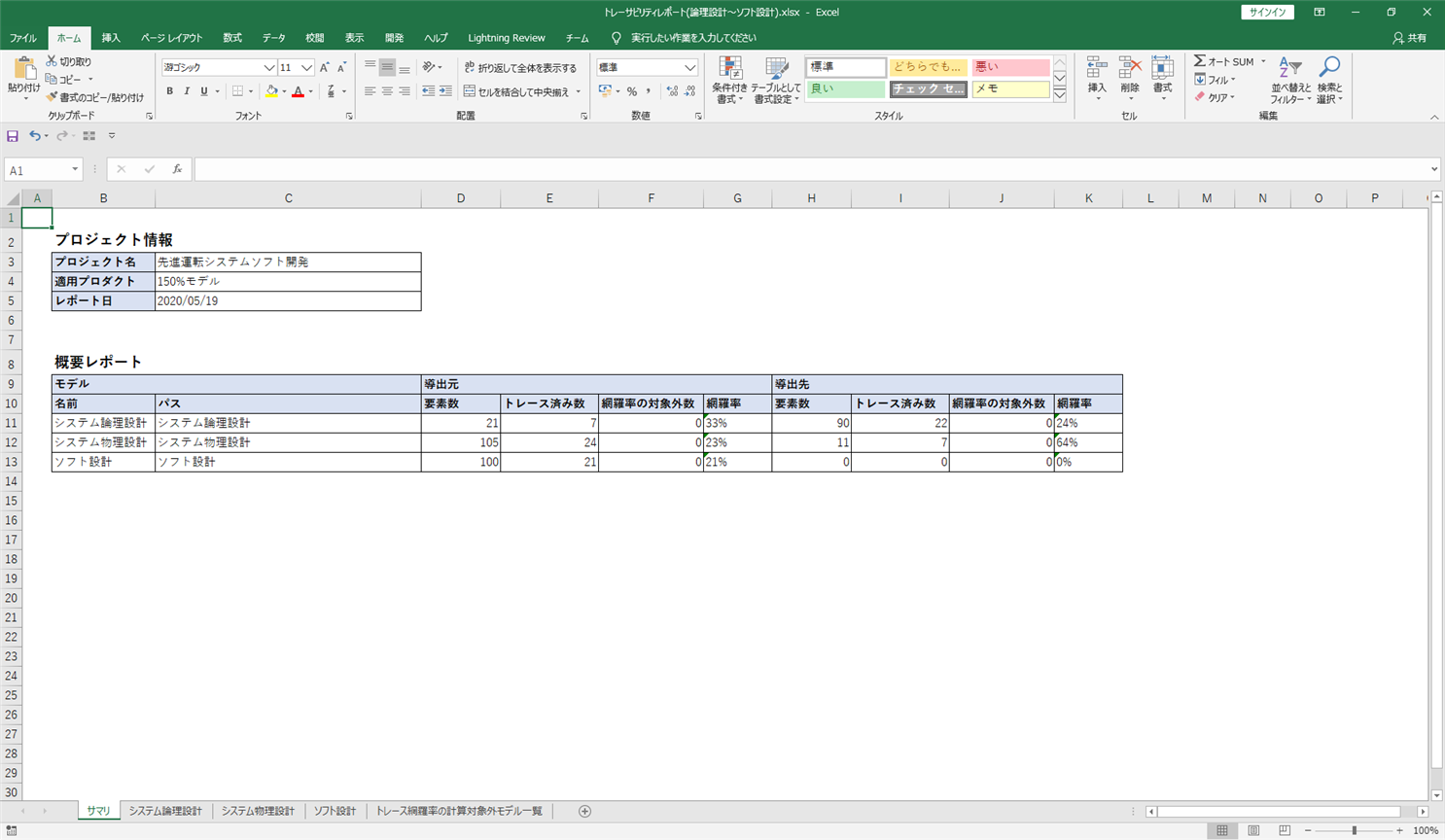Add a new sheet with plus icon
Screen dimensions: 1445x840
click(x=584, y=811)
